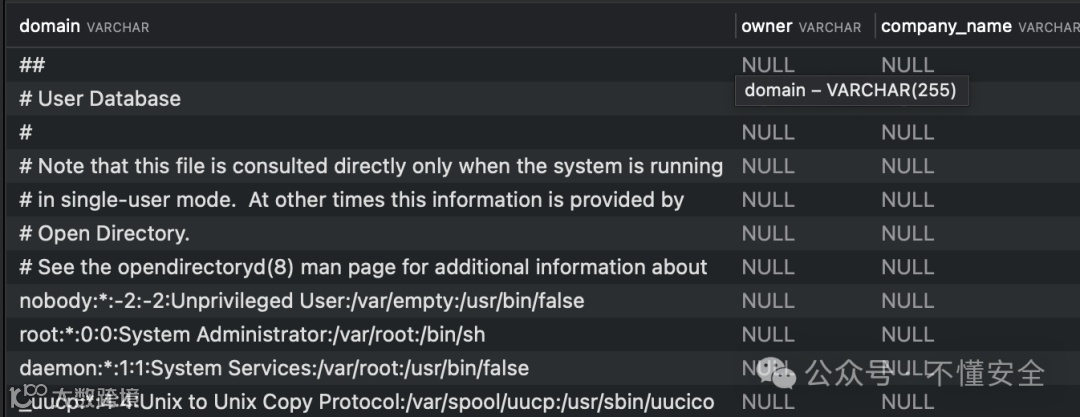1080x417 pixels.
Task: Click owner NULL in the single-user mode row
Action: (768, 200)
